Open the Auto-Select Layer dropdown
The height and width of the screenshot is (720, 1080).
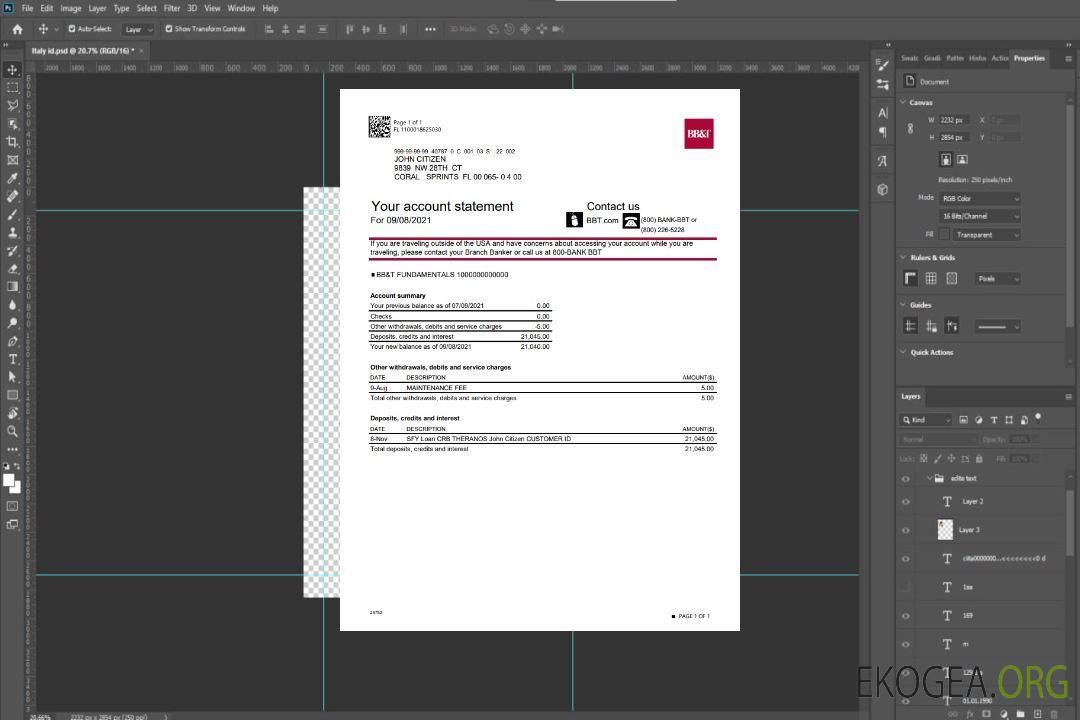(x=138, y=30)
